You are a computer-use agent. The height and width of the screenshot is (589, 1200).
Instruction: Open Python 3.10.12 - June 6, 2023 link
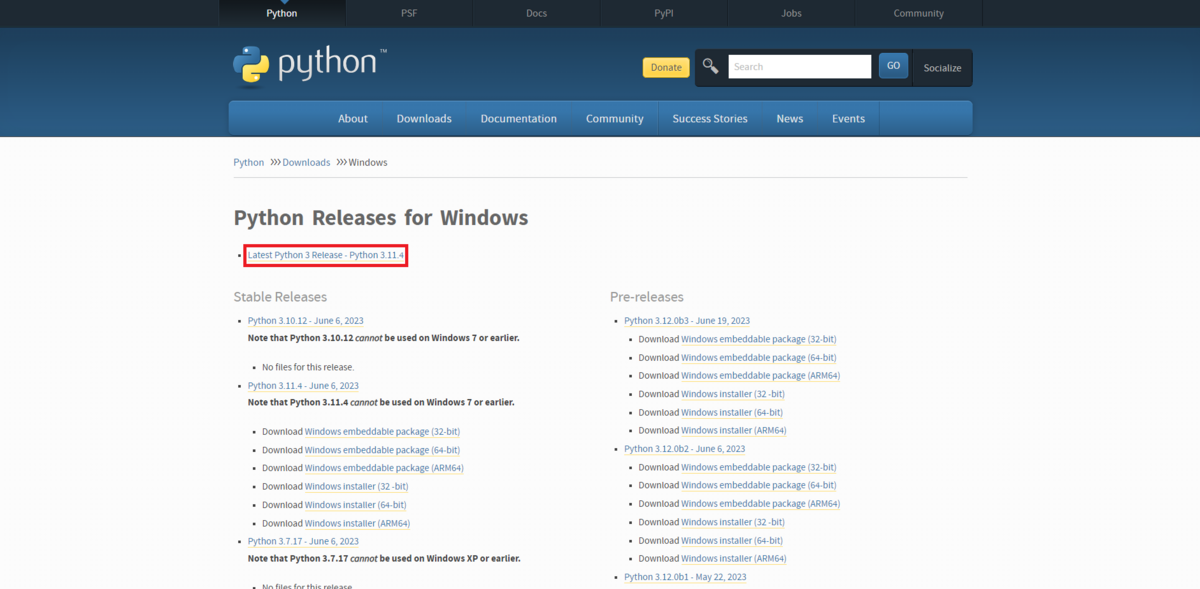tap(306, 321)
